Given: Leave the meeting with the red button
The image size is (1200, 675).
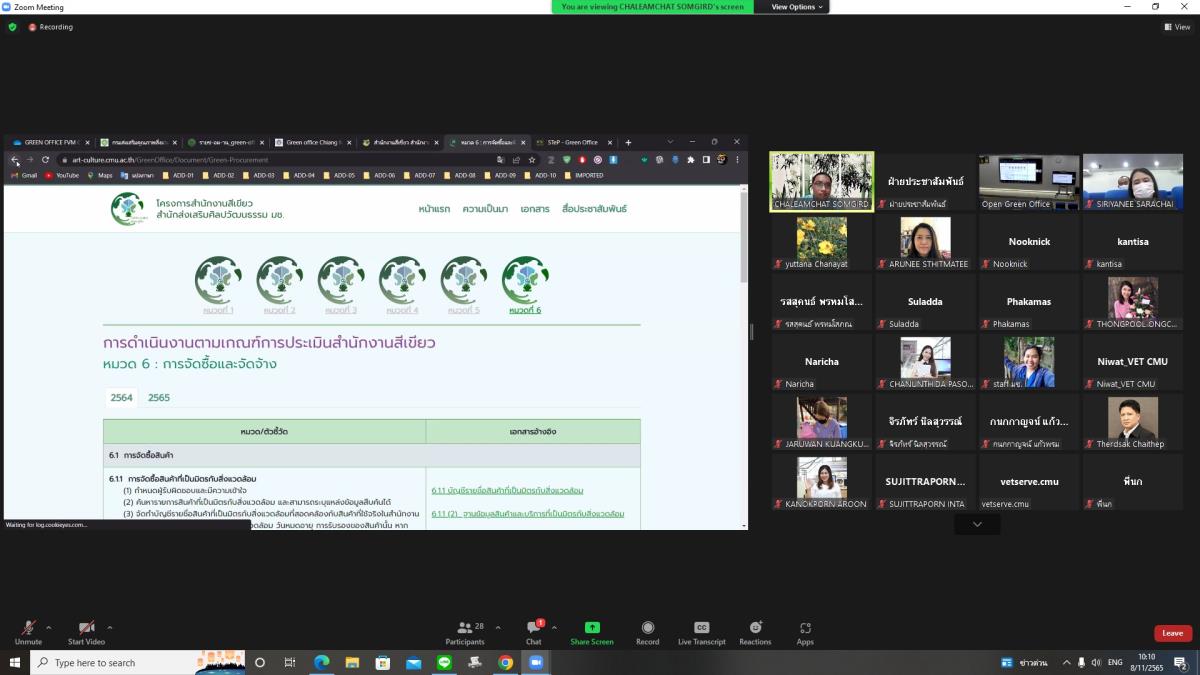Looking at the screenshot, I should click(1172, 633).
